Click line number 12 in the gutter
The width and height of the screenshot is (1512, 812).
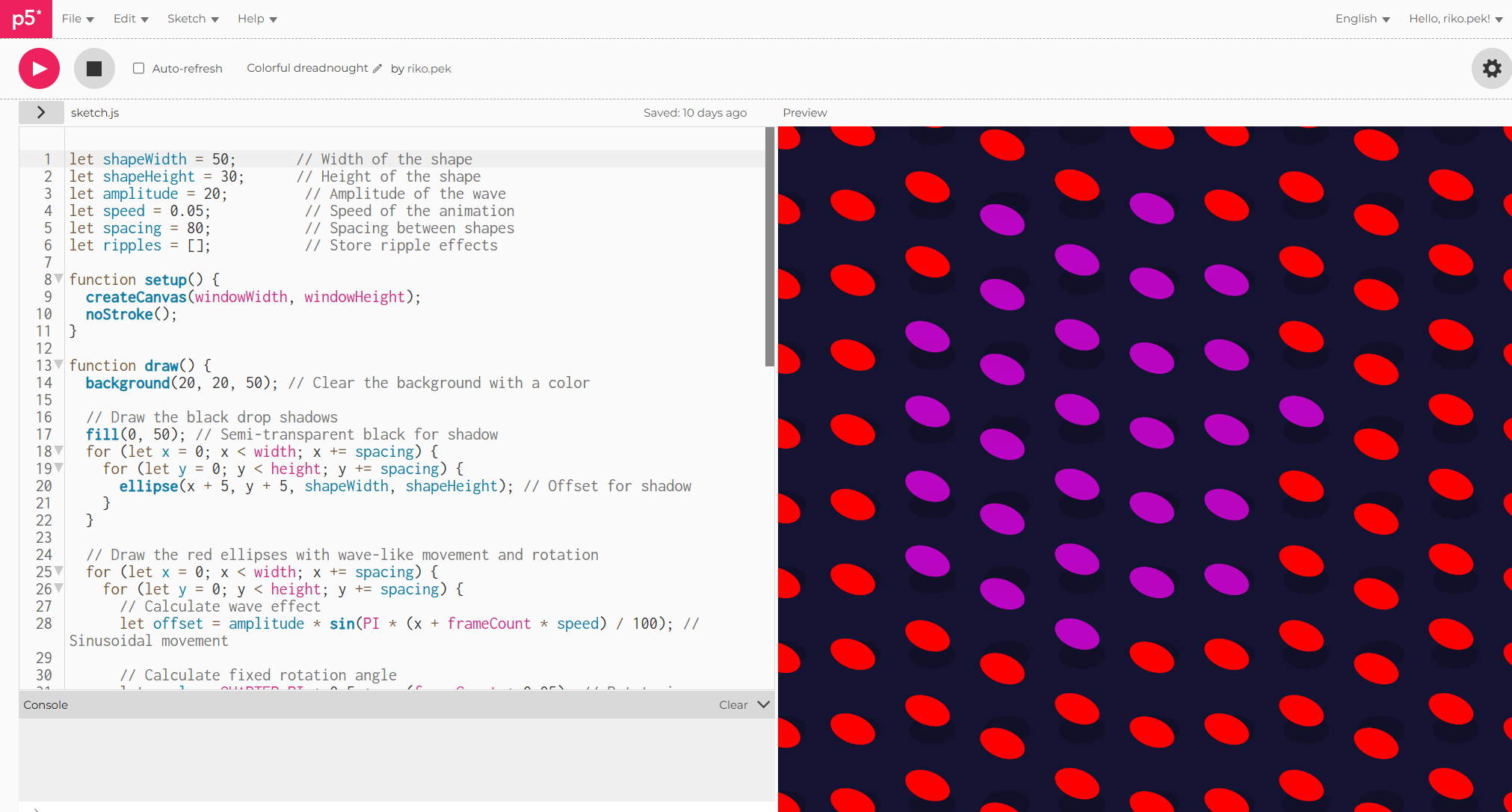pos(44,348)
